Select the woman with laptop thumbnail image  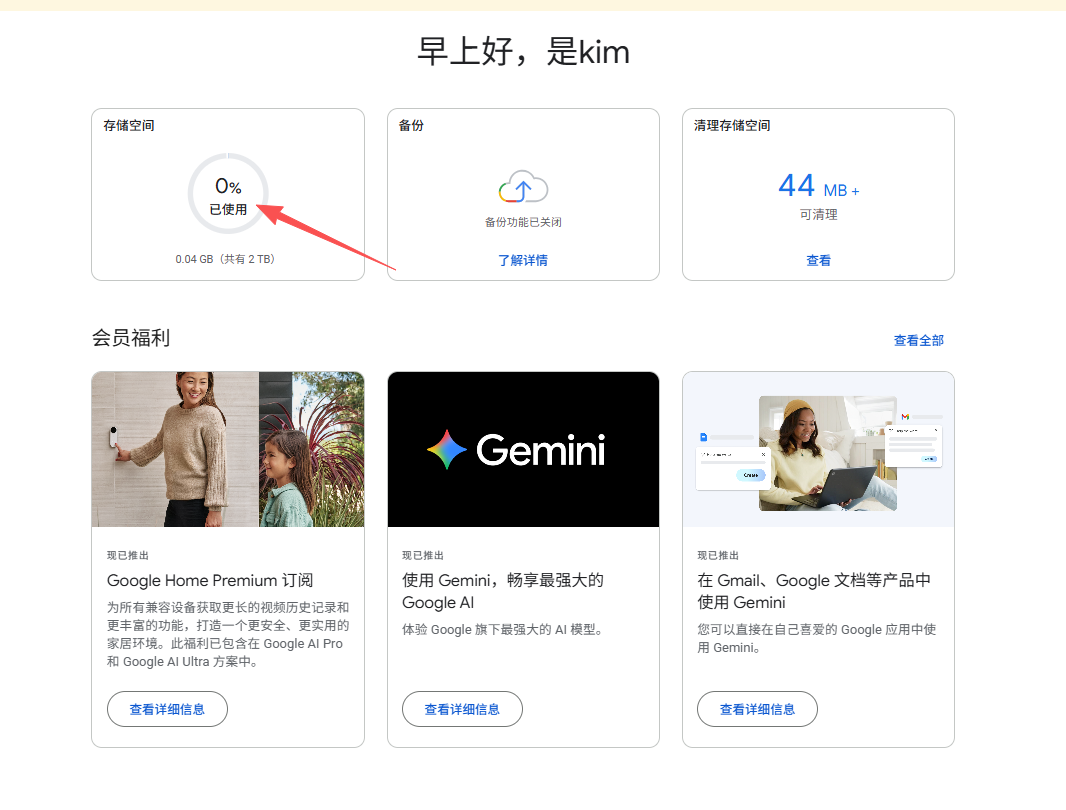tap(827, 453)
